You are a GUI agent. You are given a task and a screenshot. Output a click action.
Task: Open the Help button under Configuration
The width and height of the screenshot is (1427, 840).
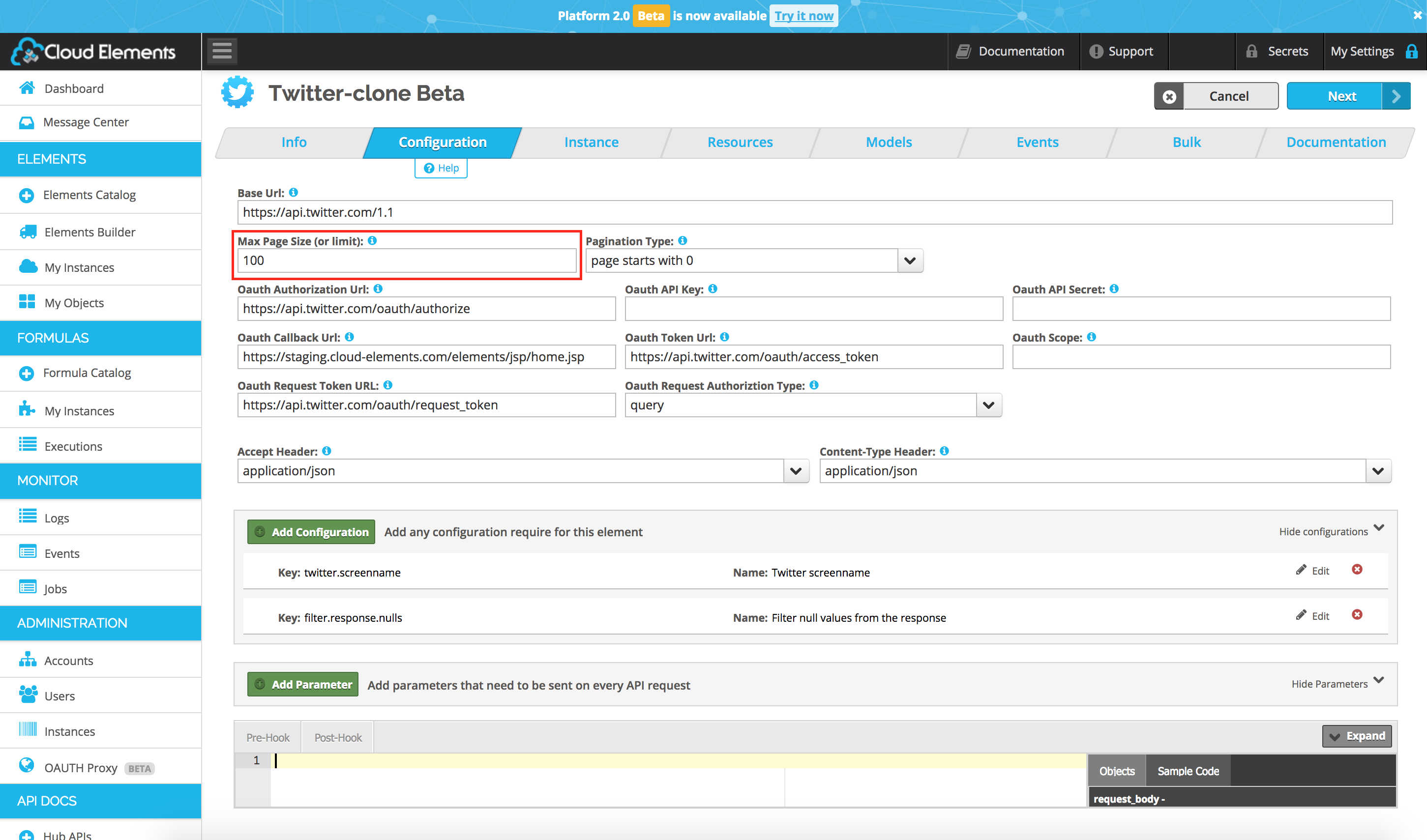[x=441, y=168]
